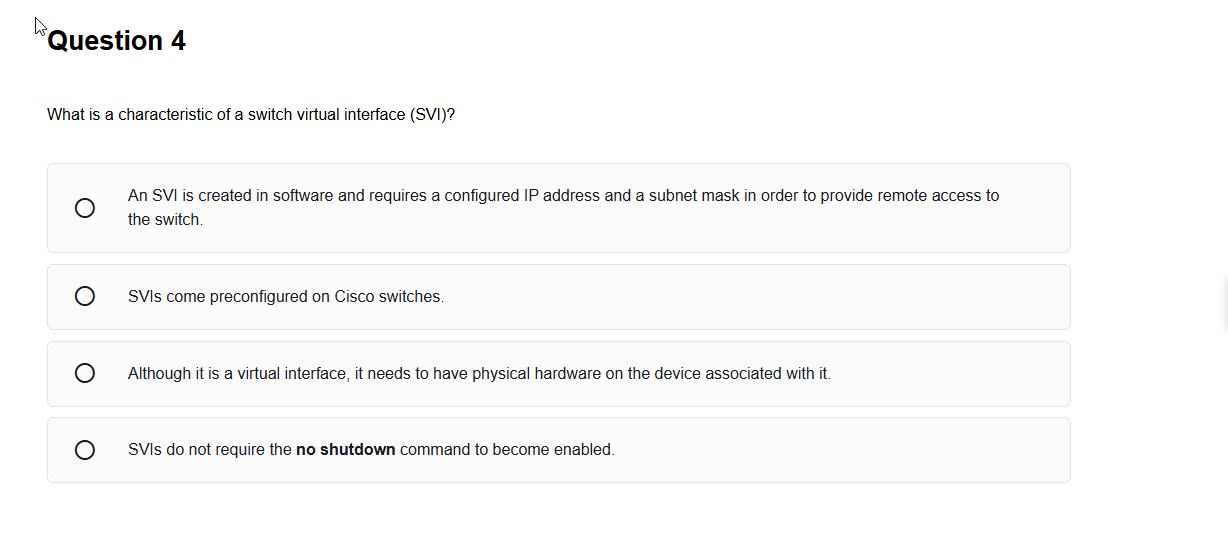
Task: Click the 'Question 4' heading
Action: coord(116,41)
